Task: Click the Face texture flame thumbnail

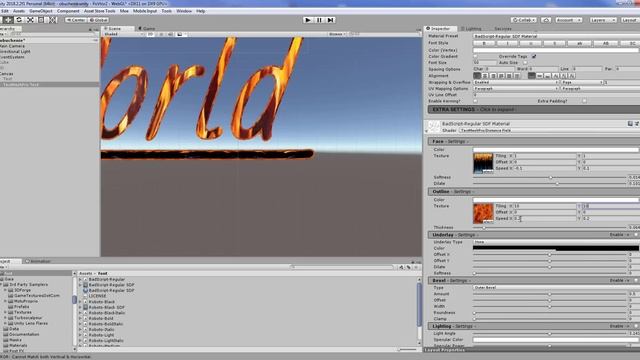Action: (x=483, y=164)
